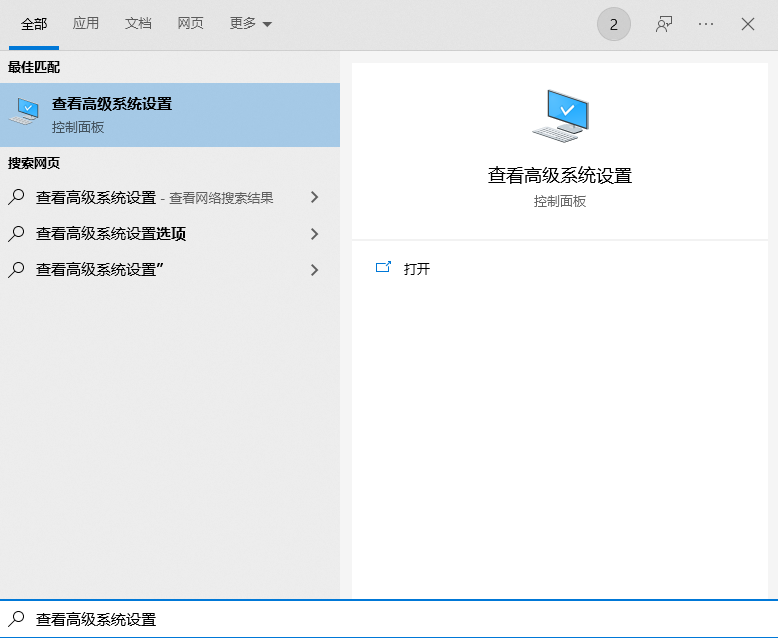Viewport: 778px width, 638px height.
Task: Click 打开 to open the control panel item
Action: click(x=417, y=268)
